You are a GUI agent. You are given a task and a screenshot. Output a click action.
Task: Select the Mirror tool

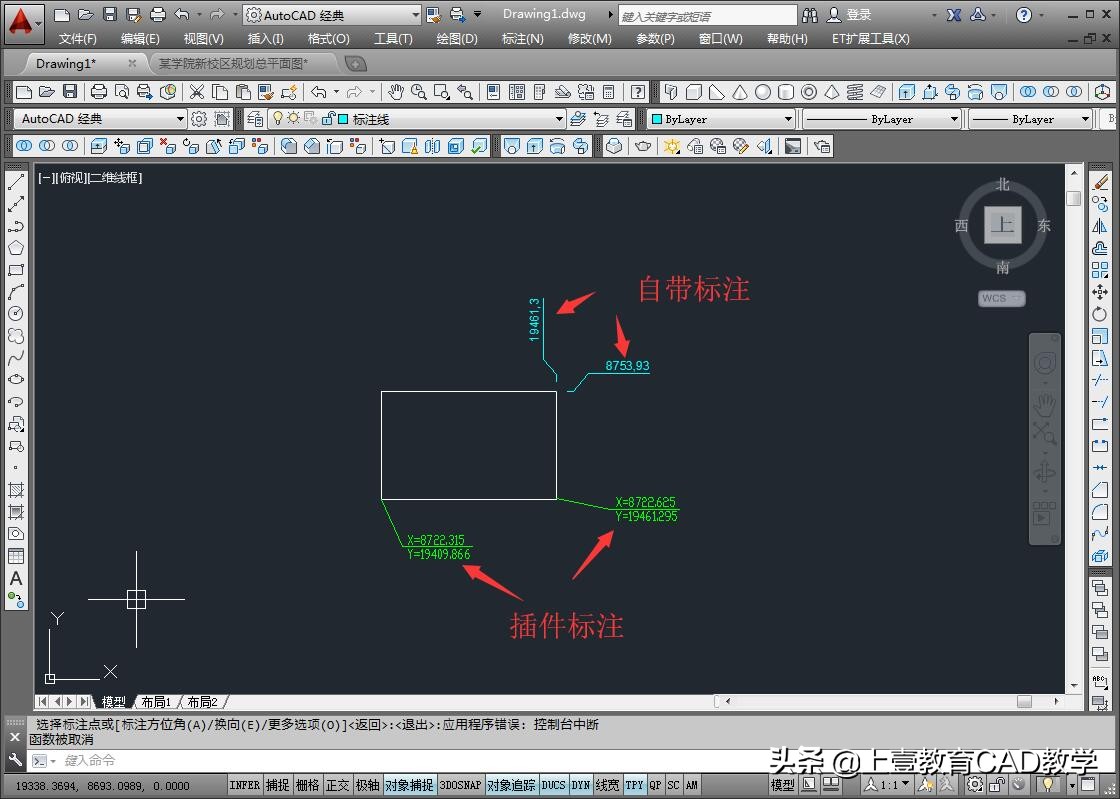[x=1100, y=226]
